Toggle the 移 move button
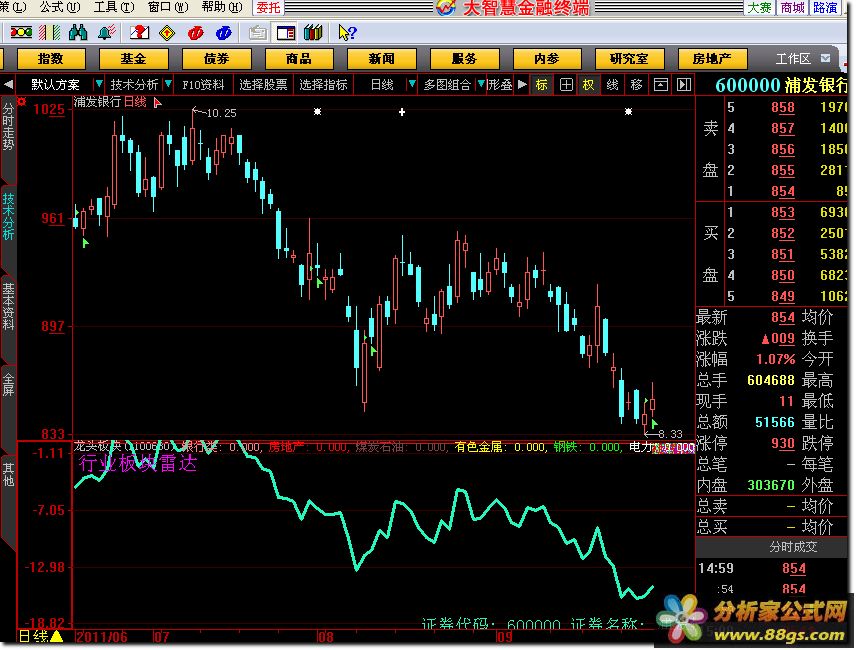 pyautogui.click(x=637, y=85)
